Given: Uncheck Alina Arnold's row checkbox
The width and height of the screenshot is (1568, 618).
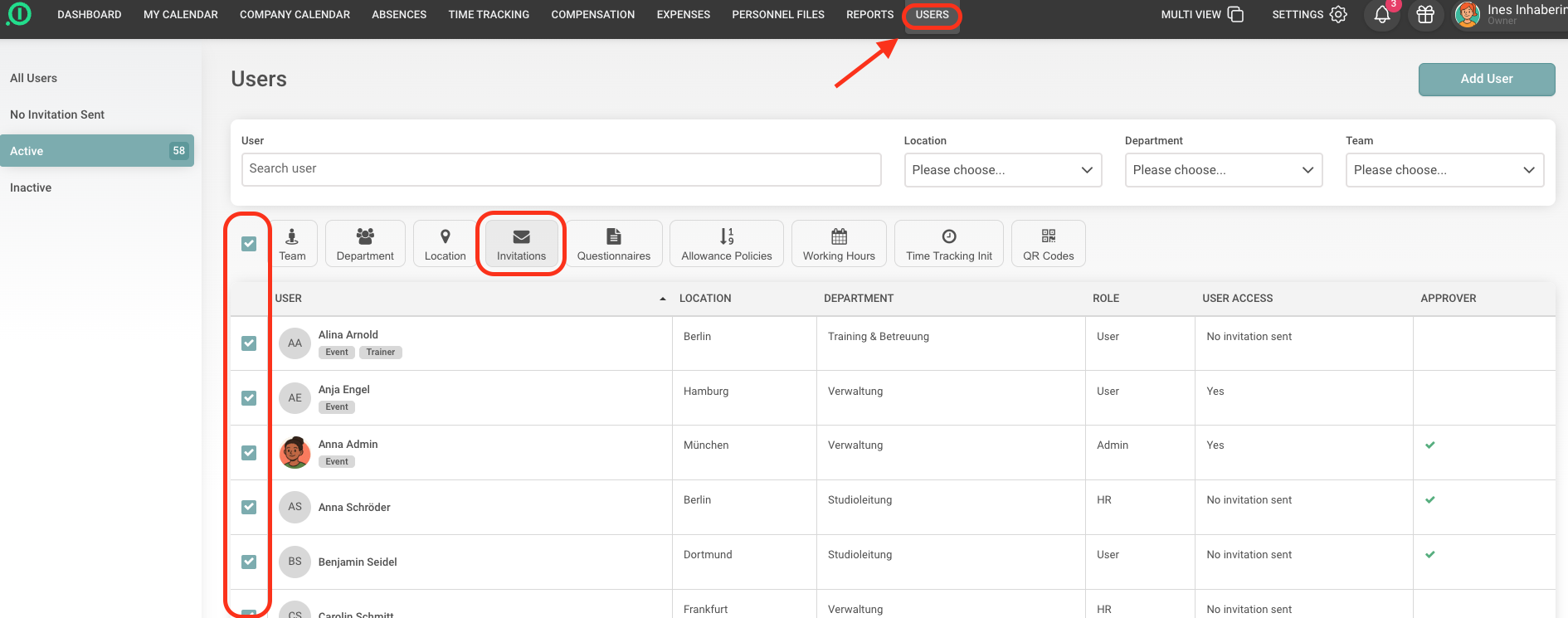Looking at the screenshot, I should 249,343.
